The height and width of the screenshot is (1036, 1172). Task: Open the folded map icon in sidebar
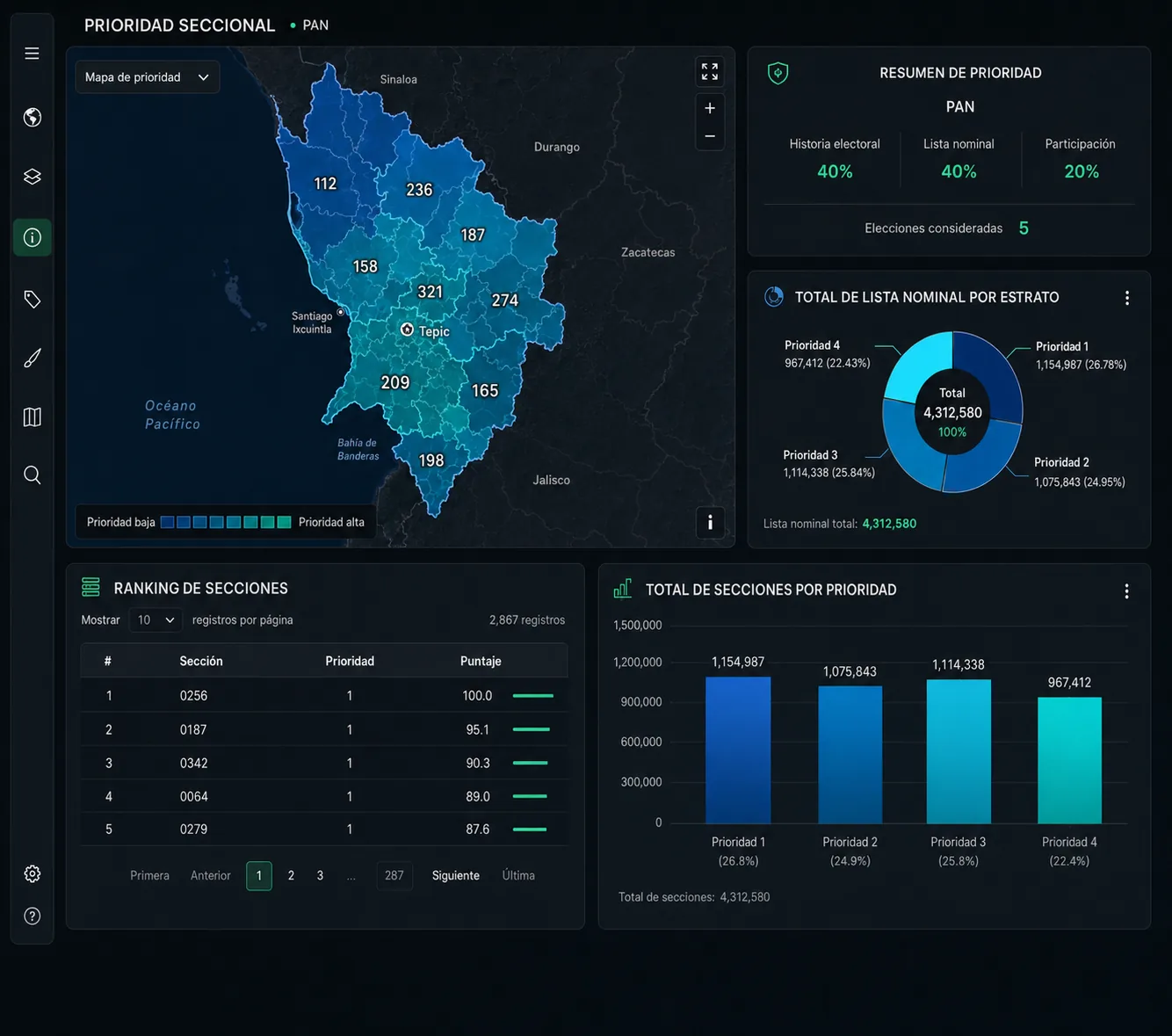33,417
